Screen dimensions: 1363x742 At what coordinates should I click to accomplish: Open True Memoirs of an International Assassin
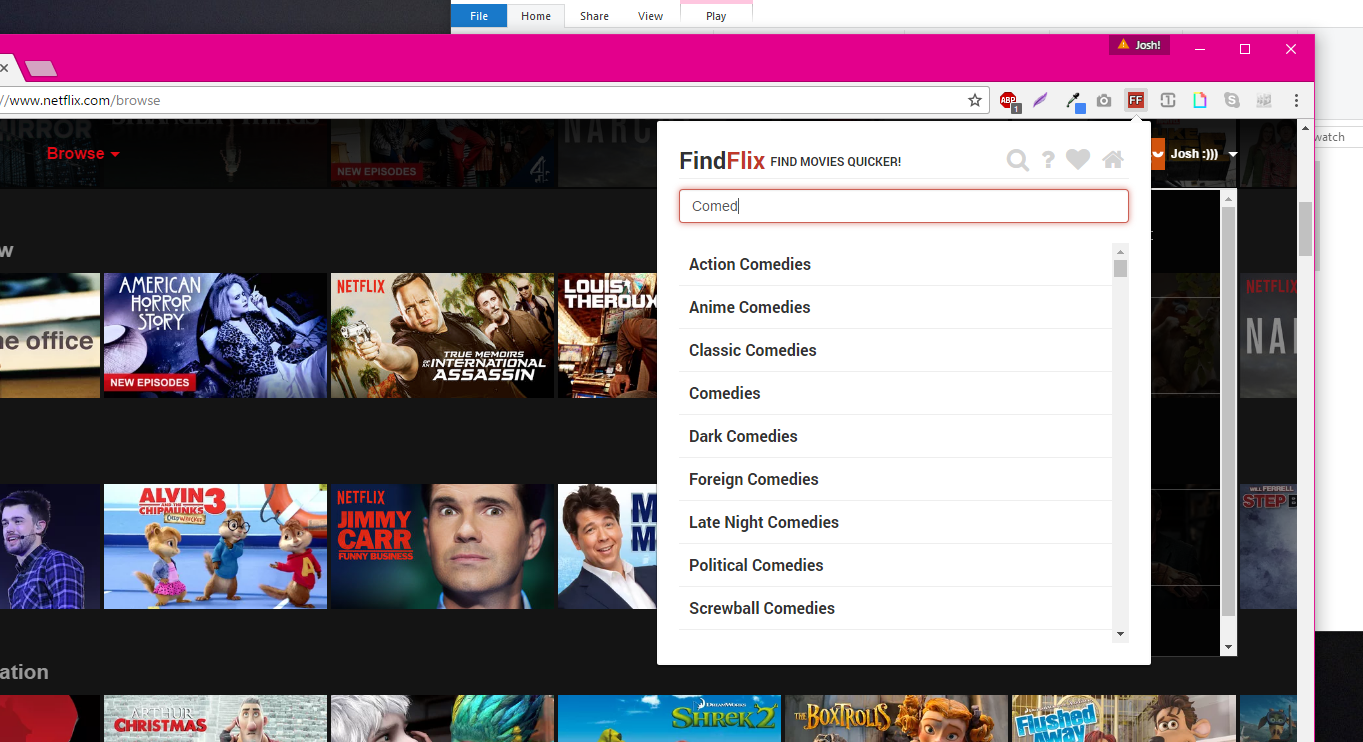442,335
